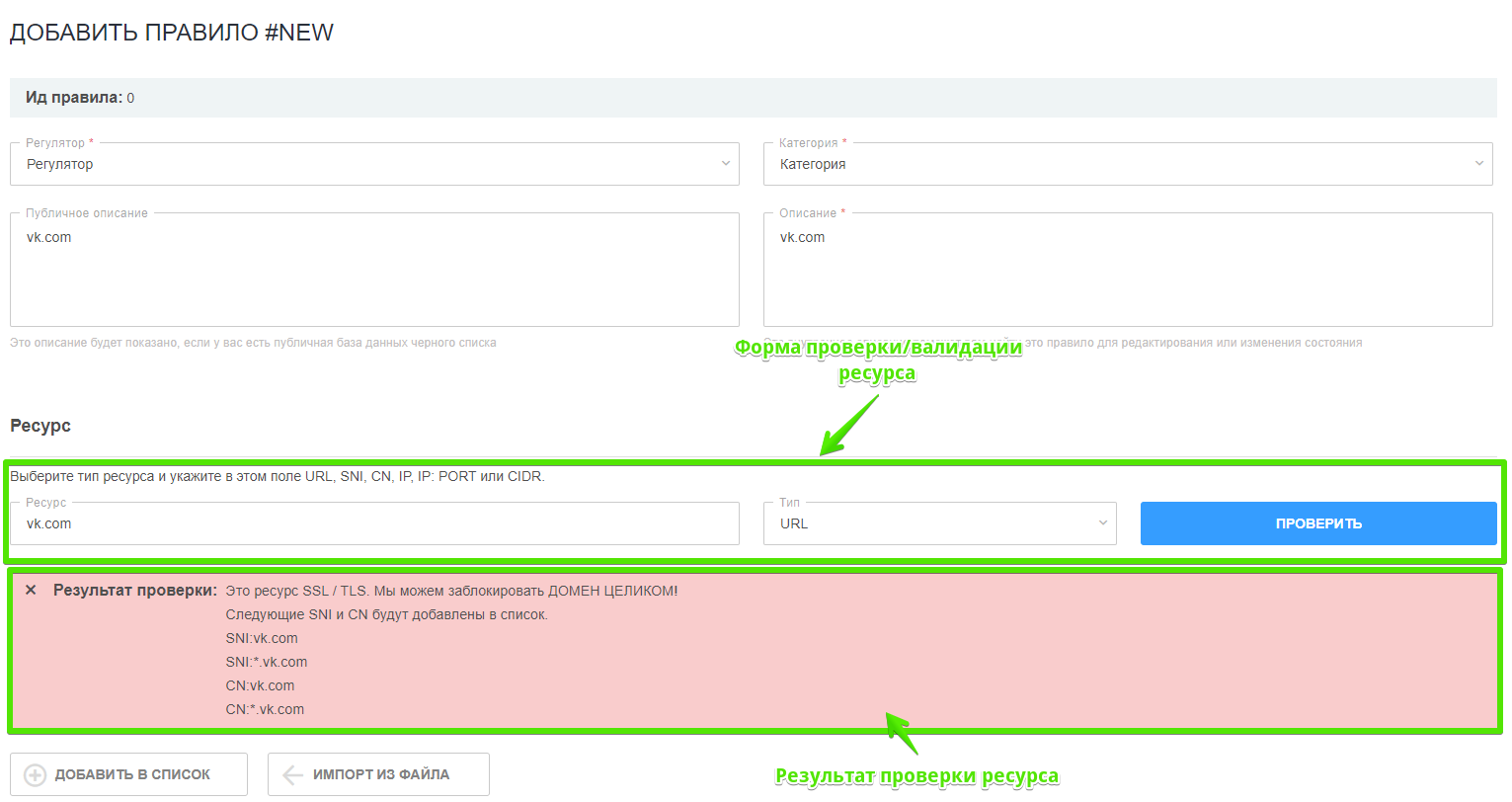The width and height of the screenshot is (1512, 802).
Task: Click the SNI:vk.com result line
Action: 262,638
